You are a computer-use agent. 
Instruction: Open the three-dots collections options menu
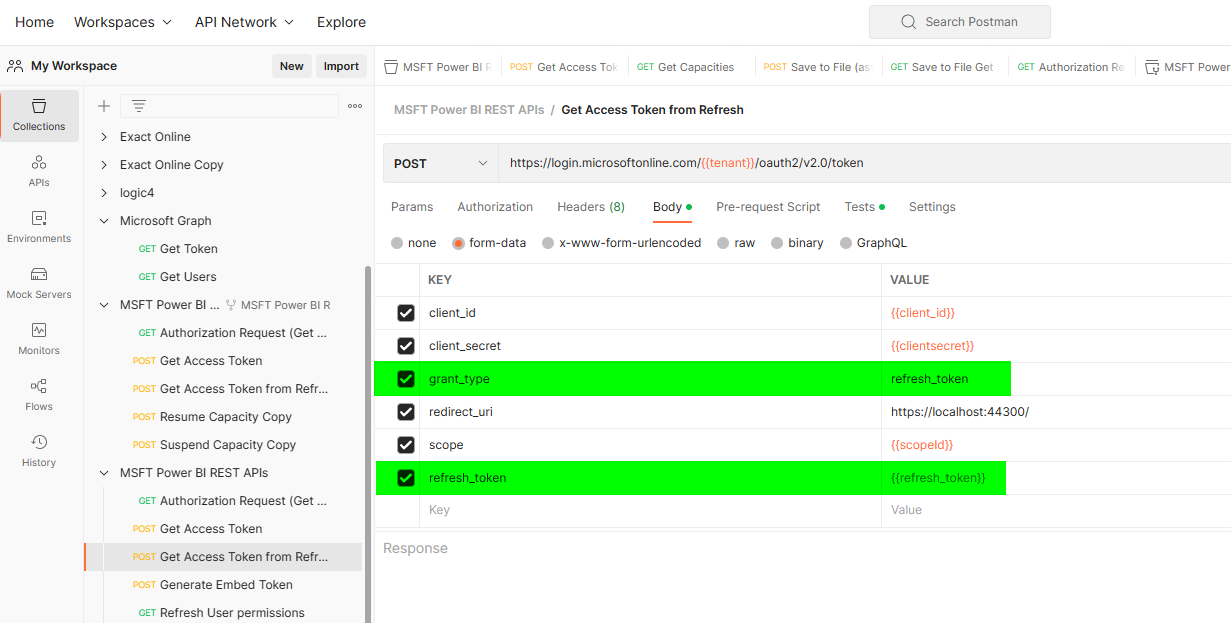(x=355, y=106)
